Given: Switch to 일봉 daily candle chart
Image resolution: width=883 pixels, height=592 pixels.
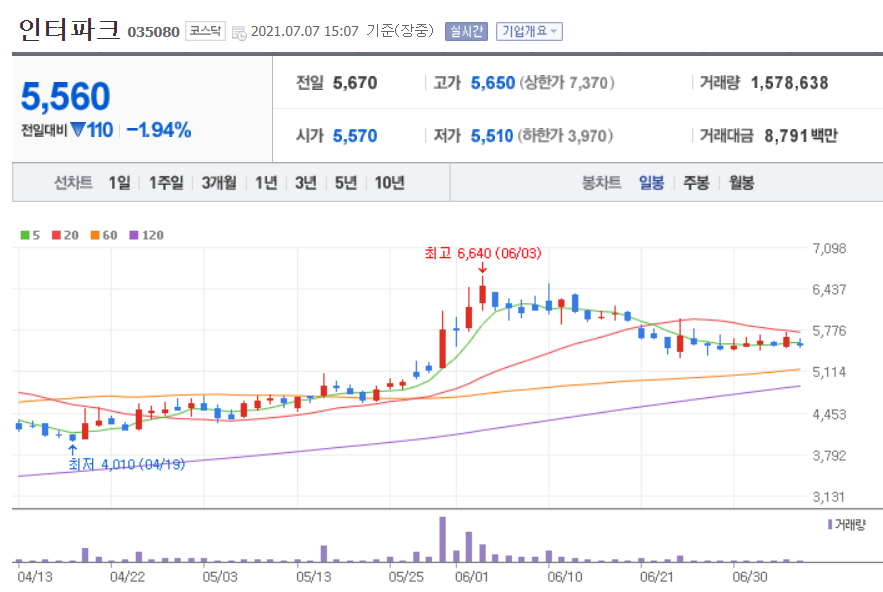Looking at the screenshot, I should pos(652,183).
